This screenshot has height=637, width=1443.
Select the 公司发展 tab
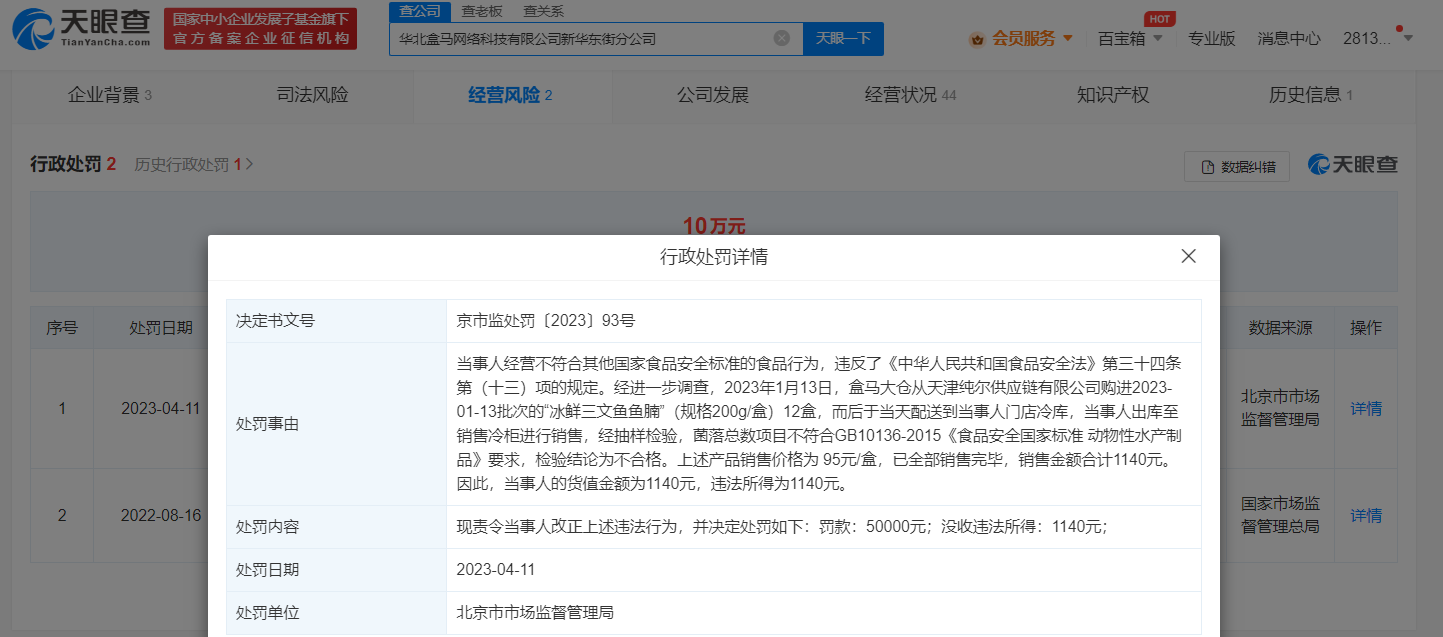pyautogui.click(x=712, y=95)
